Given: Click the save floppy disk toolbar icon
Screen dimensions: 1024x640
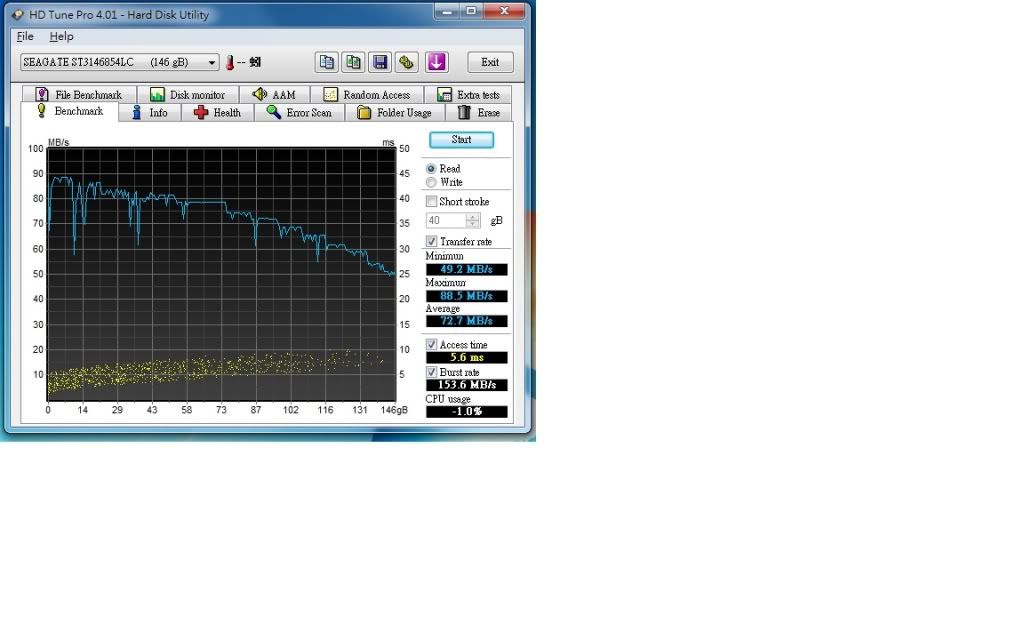Looking at the screenshot, I should point(380,62).
